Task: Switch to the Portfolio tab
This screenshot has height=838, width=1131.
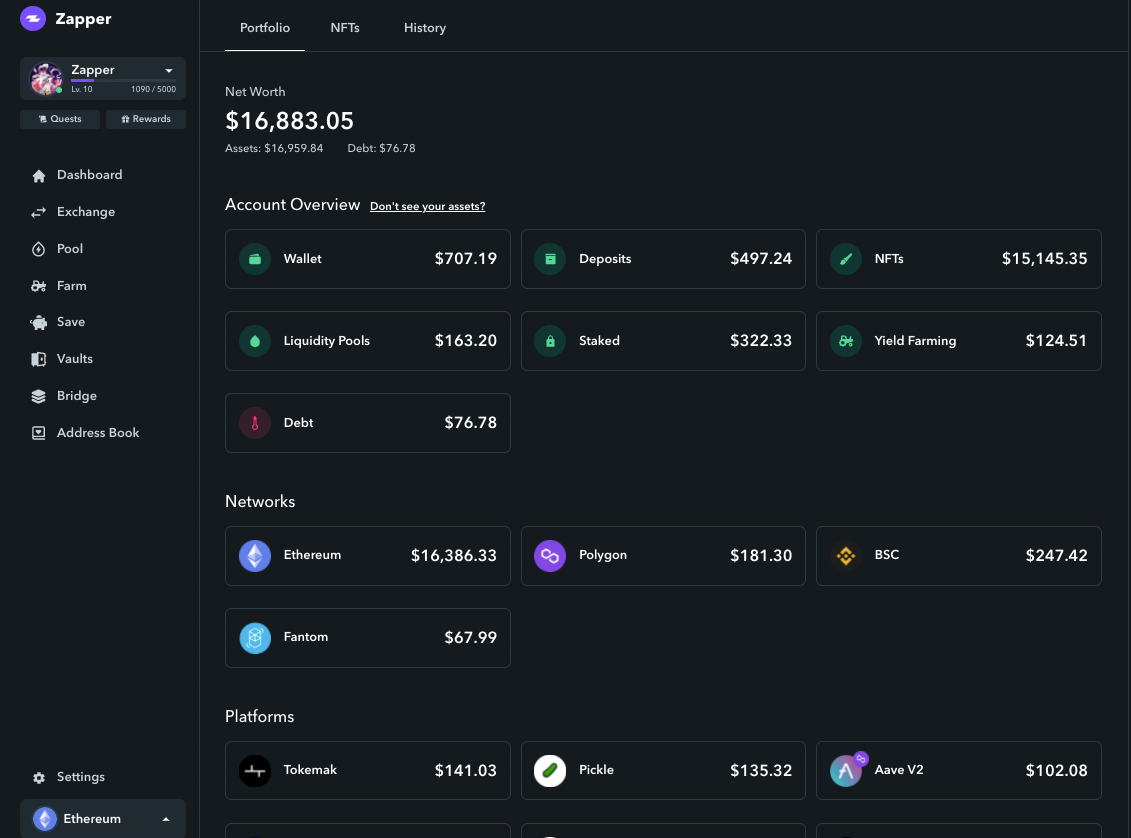Action: pos(265,28)
